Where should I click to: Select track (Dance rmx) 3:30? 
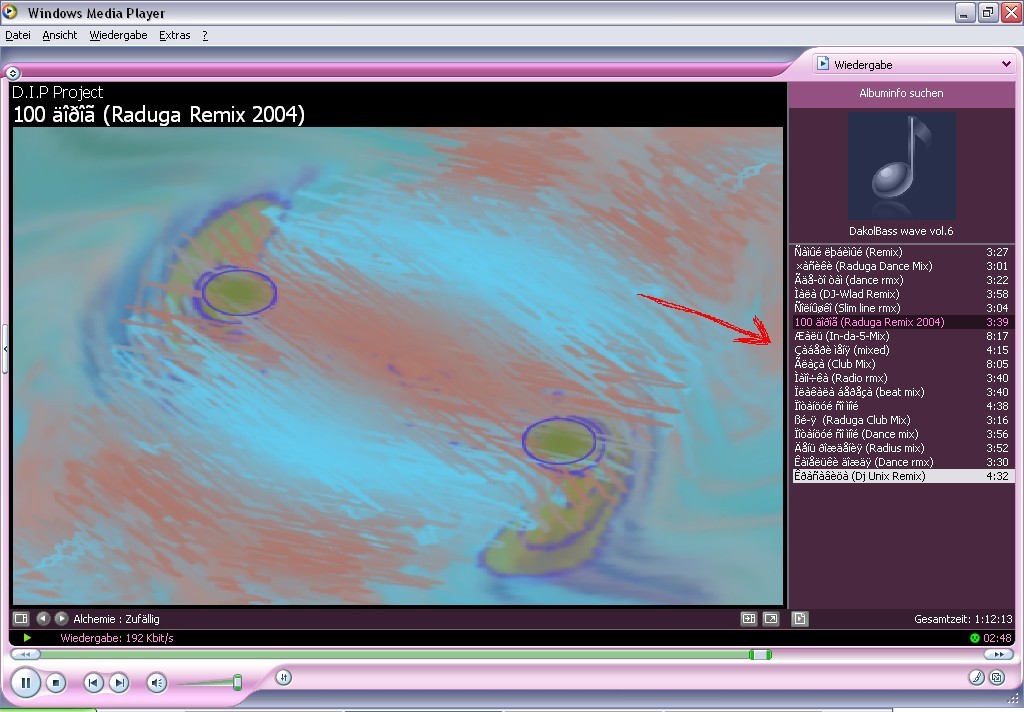click(902, 462)
